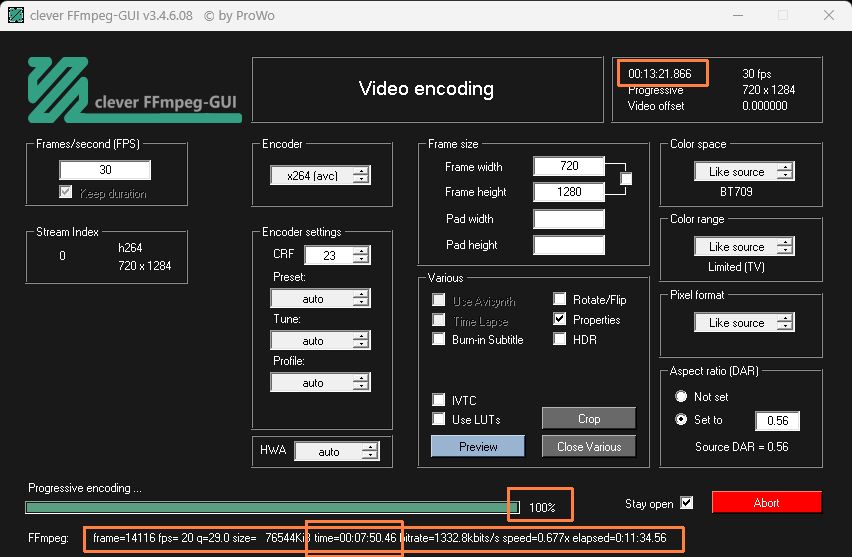Open the Preset auto selector
The image size is (852, 557).
(x=321, y=298)
